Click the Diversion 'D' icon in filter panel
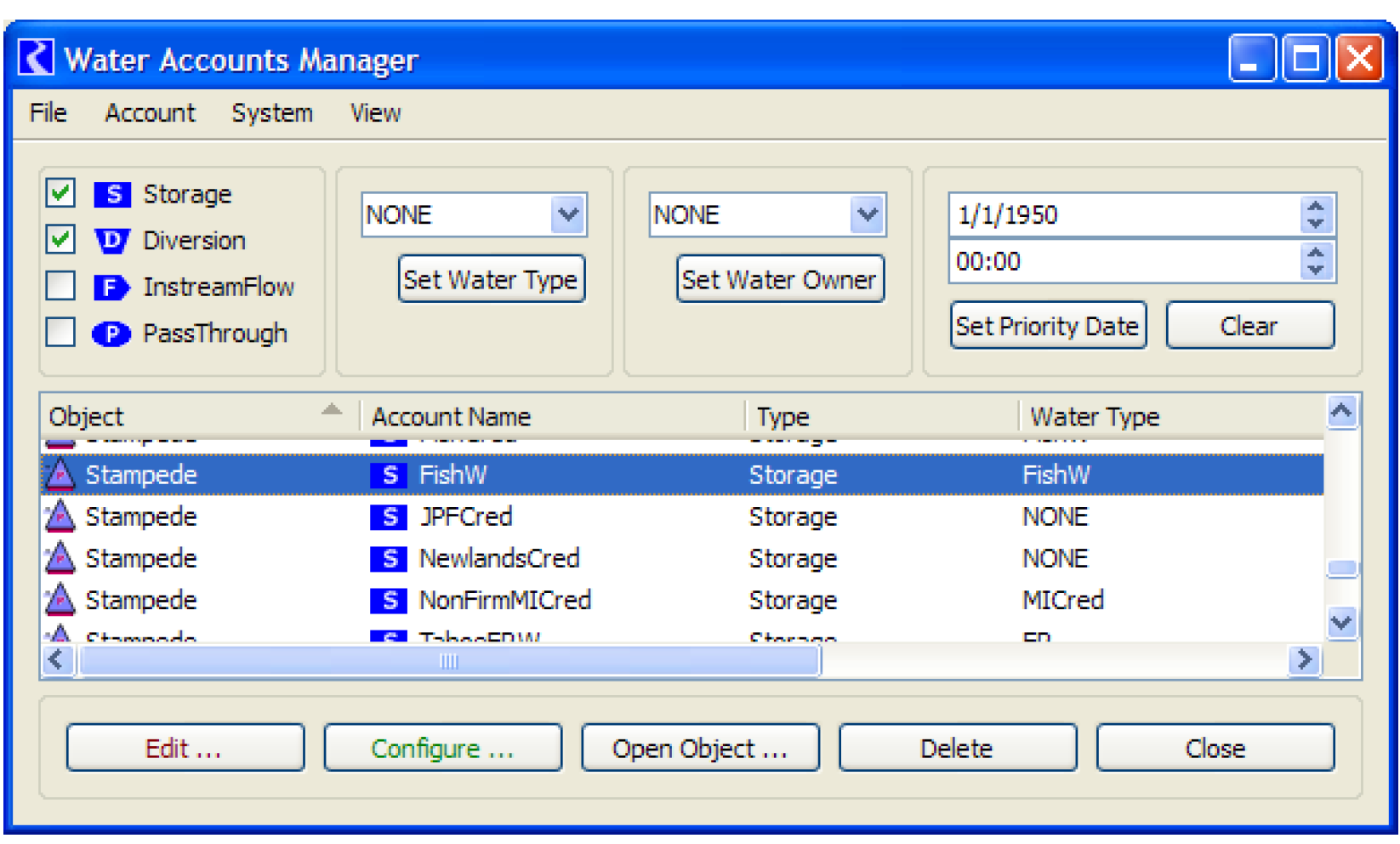Viewport: 1400px width, 844px height. 112,241
